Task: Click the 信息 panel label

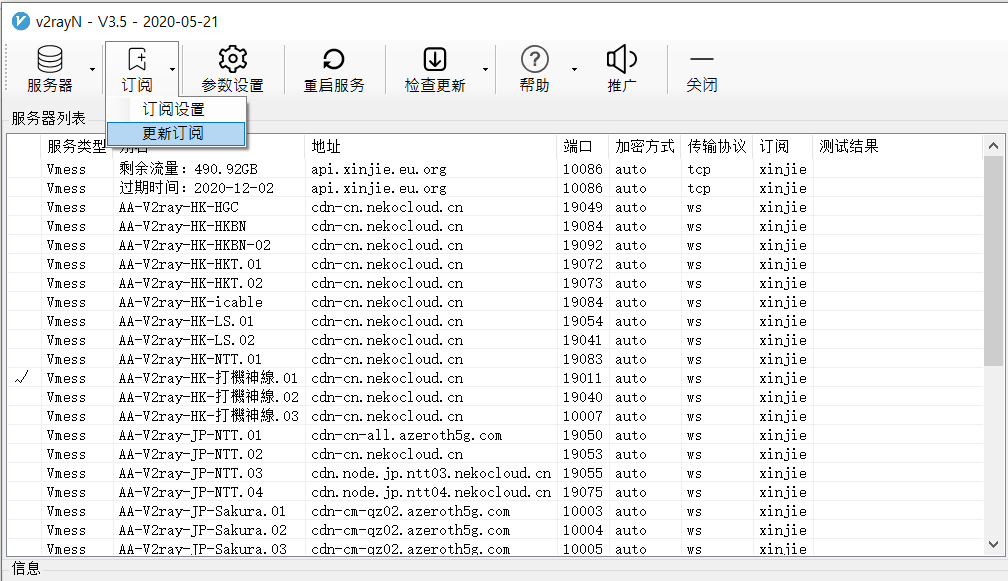Action: pos(26,568)
